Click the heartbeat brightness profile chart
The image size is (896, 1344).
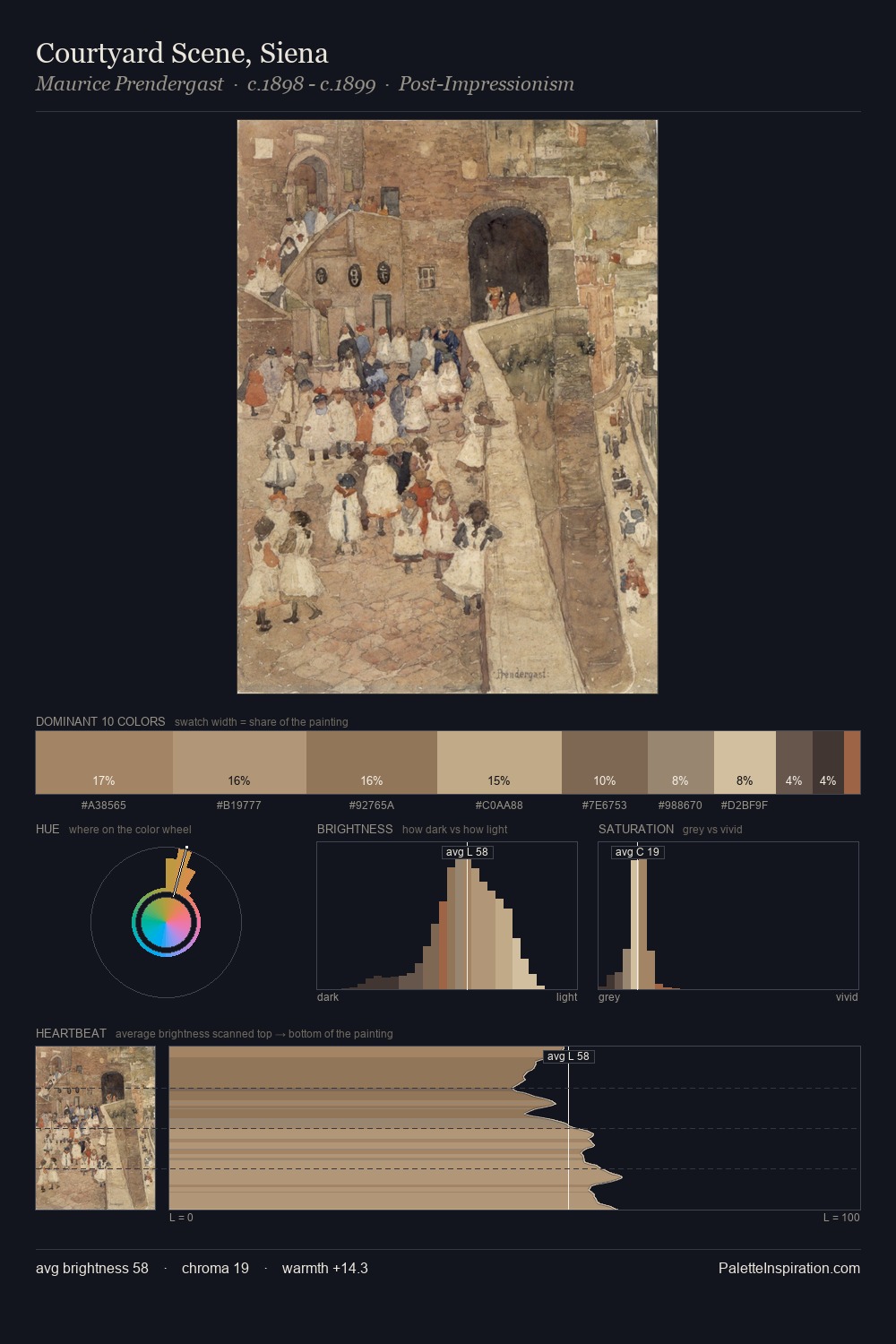[514, 1128]
